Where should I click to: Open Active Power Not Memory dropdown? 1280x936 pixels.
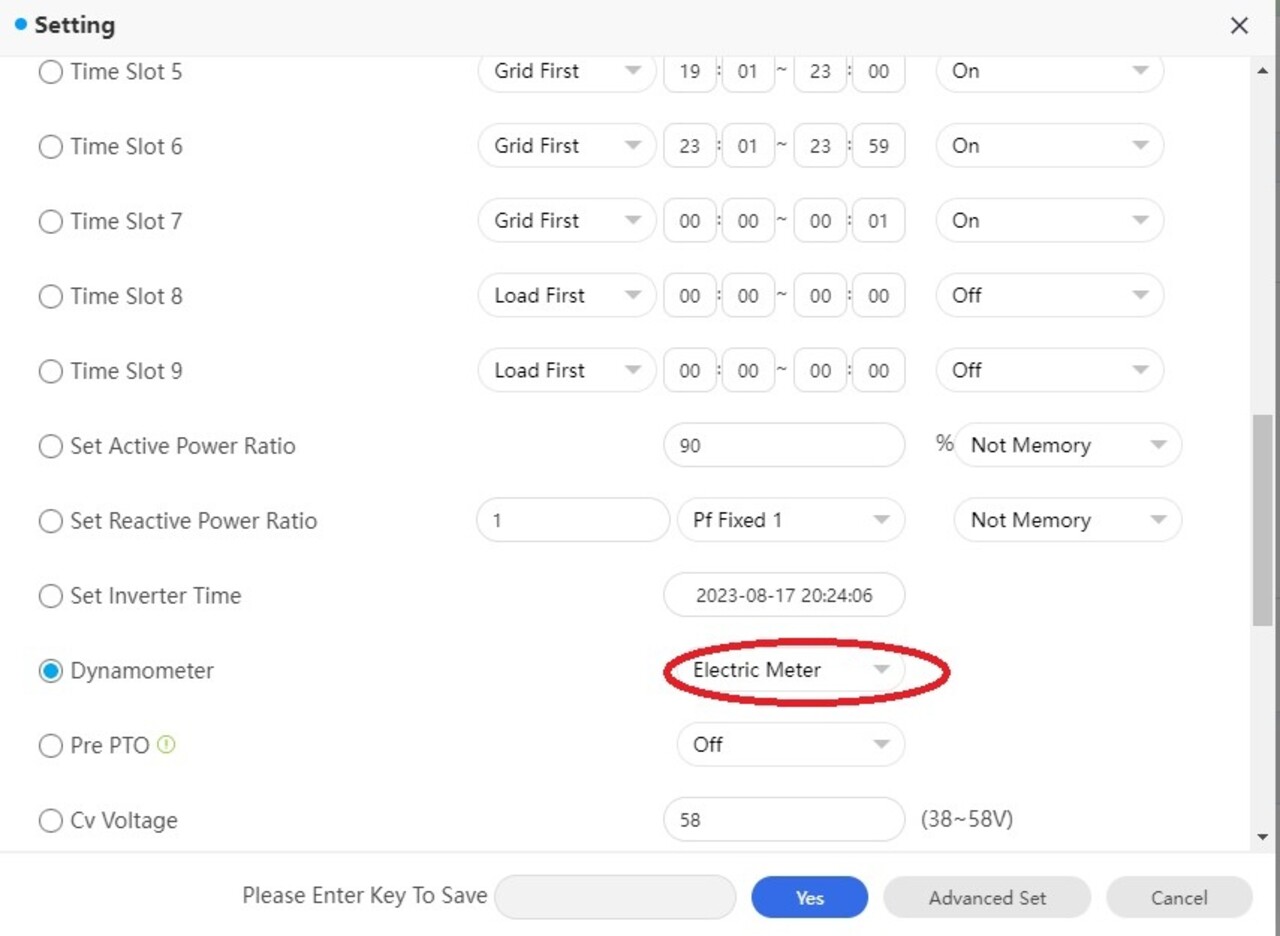[x=1067, y=446]
